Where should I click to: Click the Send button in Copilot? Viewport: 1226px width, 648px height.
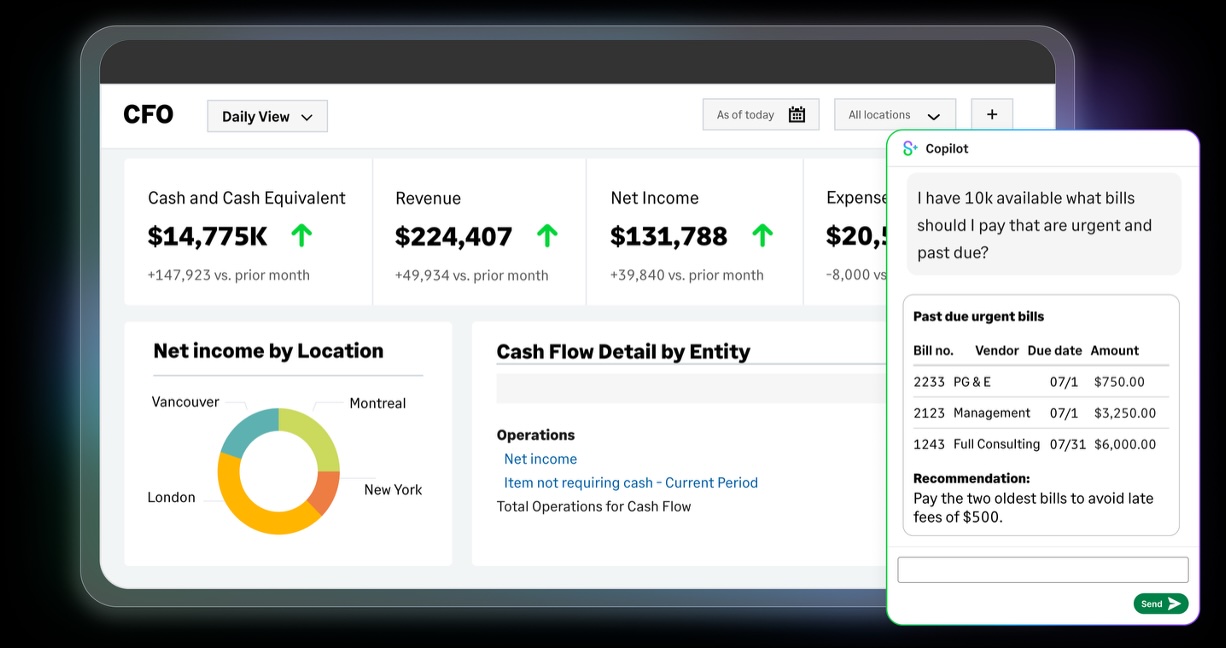[1160, 603]
